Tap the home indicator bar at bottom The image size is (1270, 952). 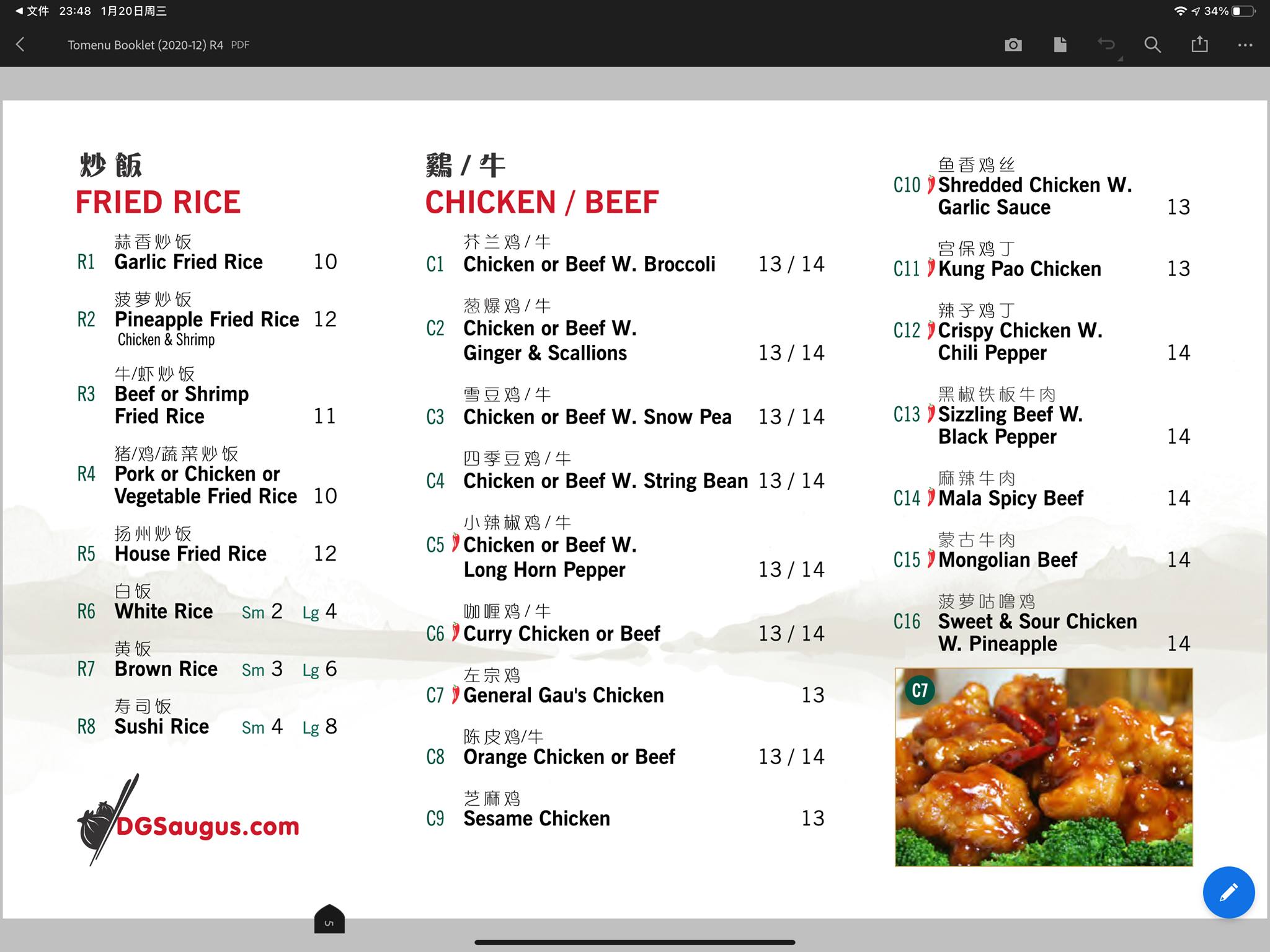[x=634, y=942]
